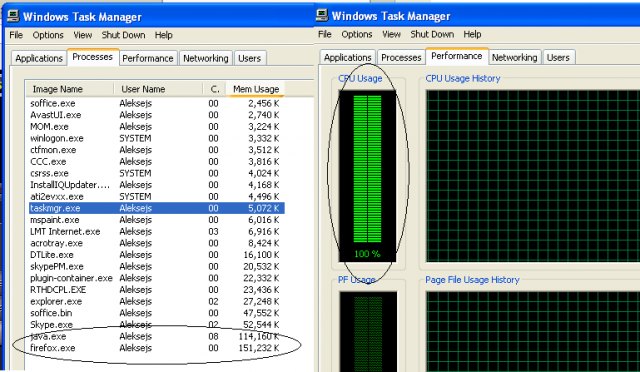Open Shut Down menu in right Task Manager
Screen dimensions: 640x372
(x=432, y=34)
